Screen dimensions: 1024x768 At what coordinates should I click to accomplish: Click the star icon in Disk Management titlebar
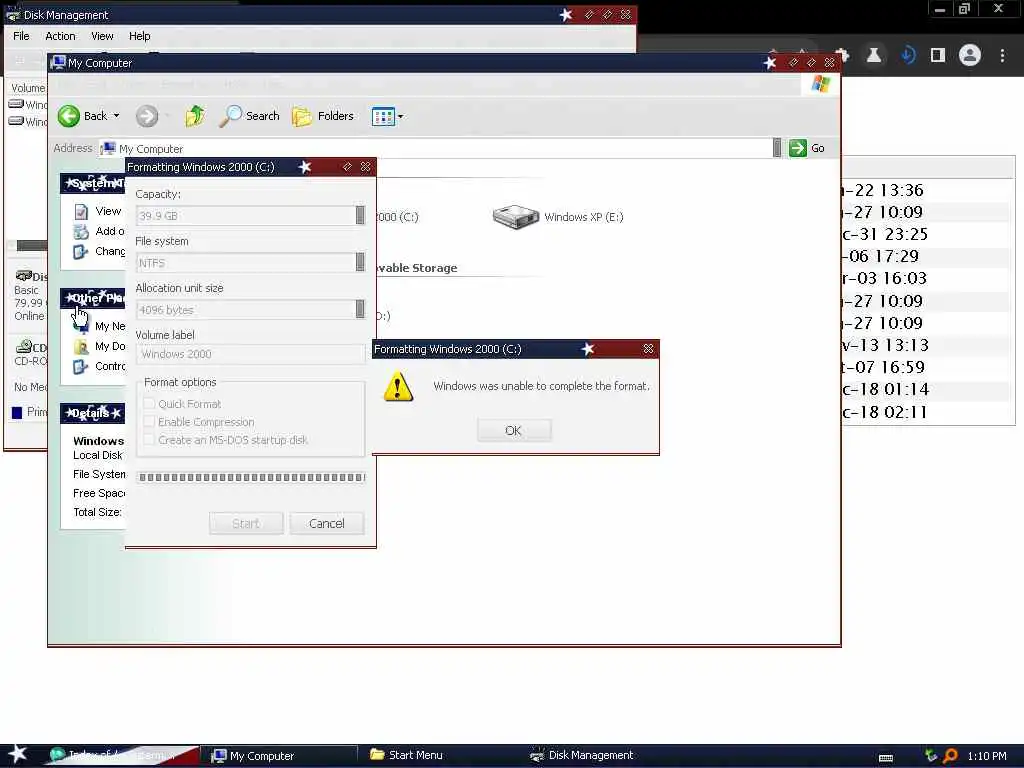pos(566,14)
